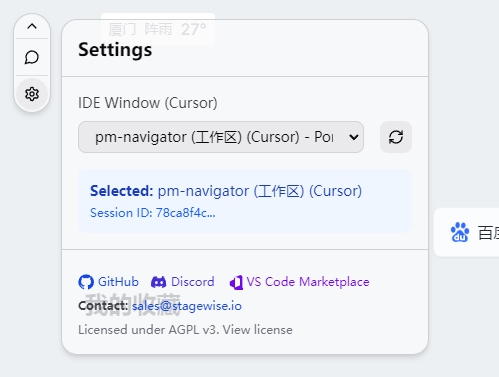The height and width of the screenshot is (377, 499).
Task: Open the Discord text link
Action: click(x=193, y=282)
